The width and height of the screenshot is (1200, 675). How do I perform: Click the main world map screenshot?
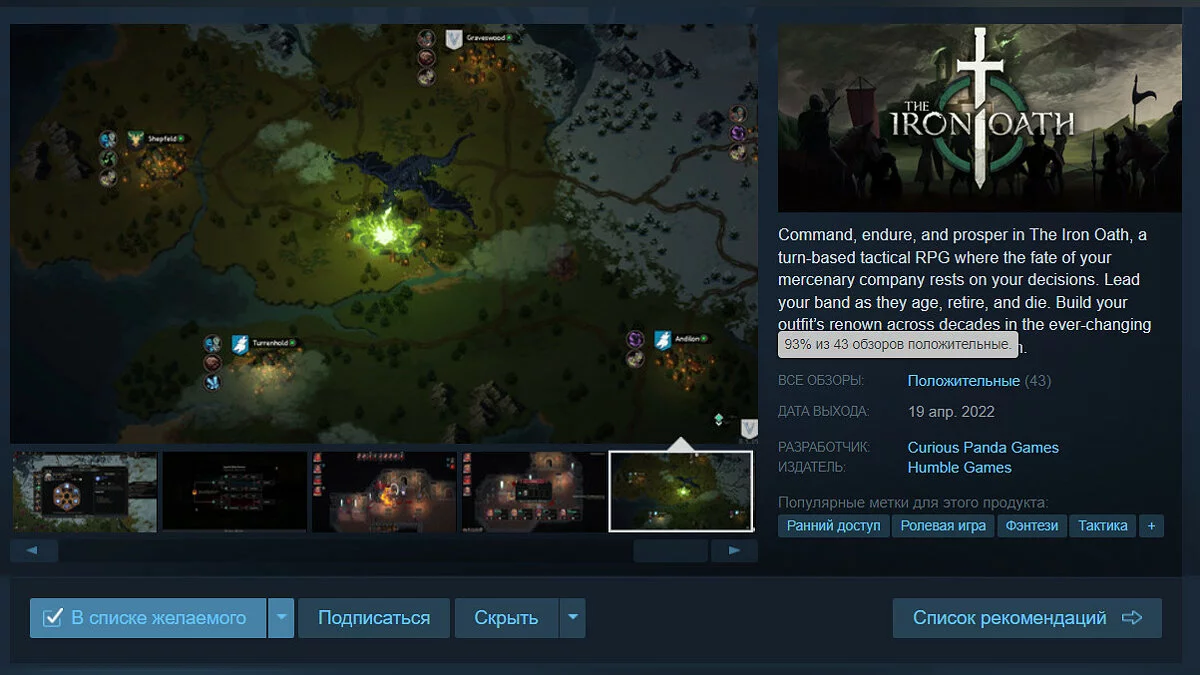click(384, 234)
